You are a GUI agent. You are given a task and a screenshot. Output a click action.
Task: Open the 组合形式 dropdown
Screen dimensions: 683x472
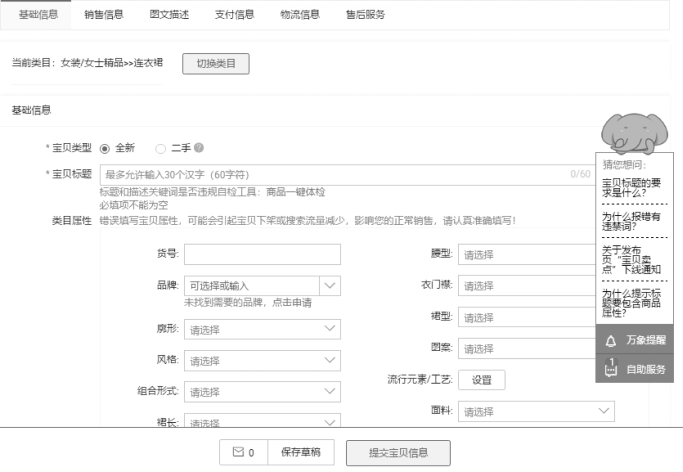point(262,392)
